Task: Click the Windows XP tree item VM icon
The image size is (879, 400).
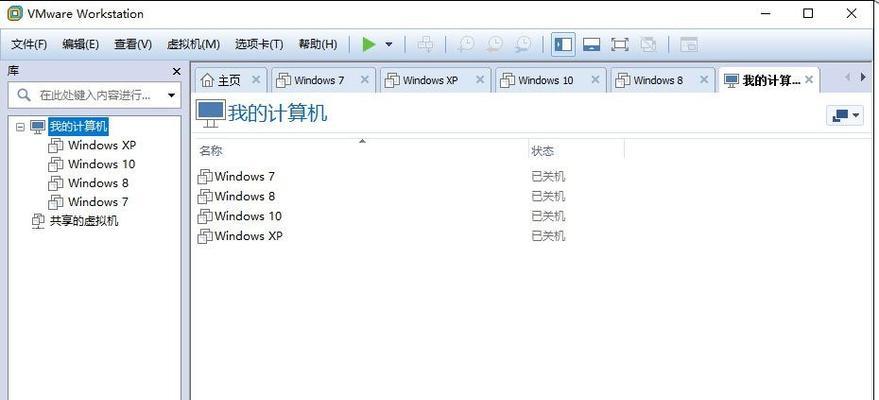Action: (55, 146)
